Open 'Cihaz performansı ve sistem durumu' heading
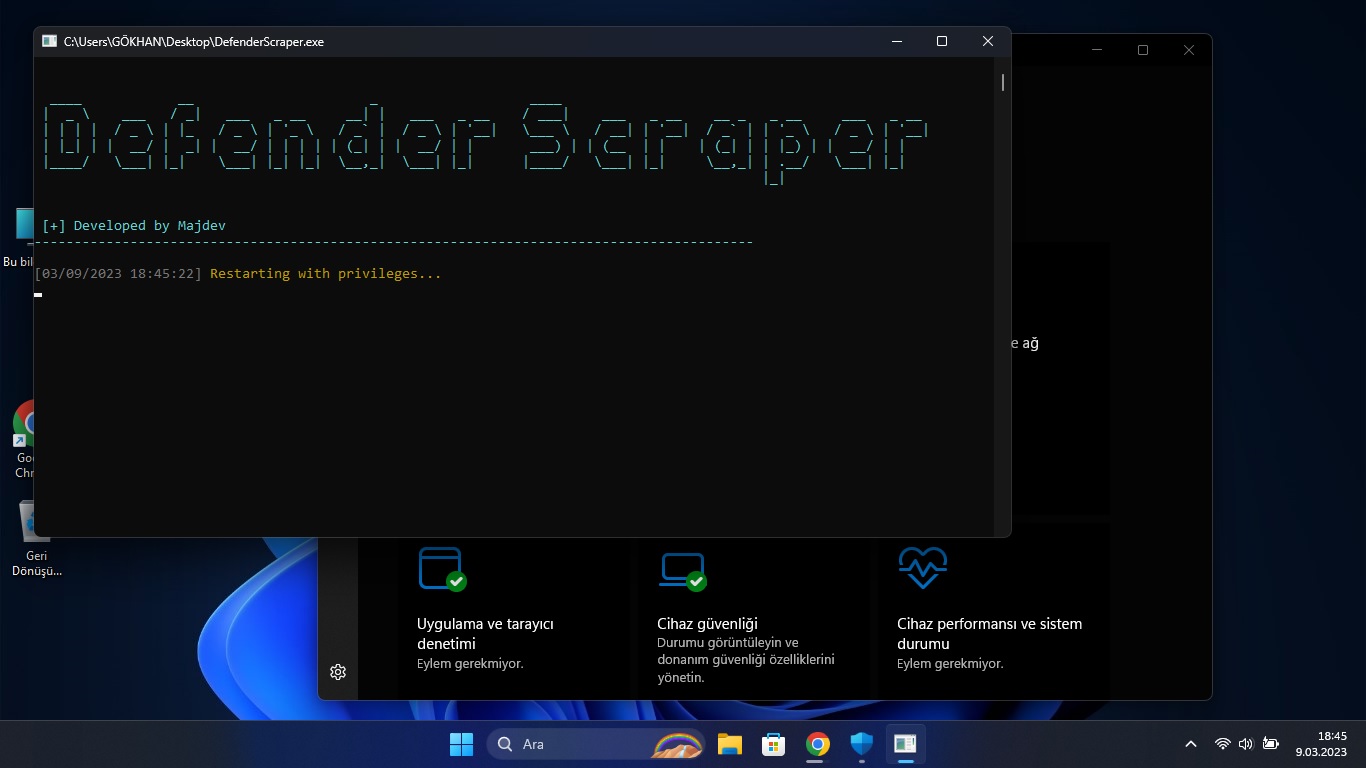 [x=989, y=634]
